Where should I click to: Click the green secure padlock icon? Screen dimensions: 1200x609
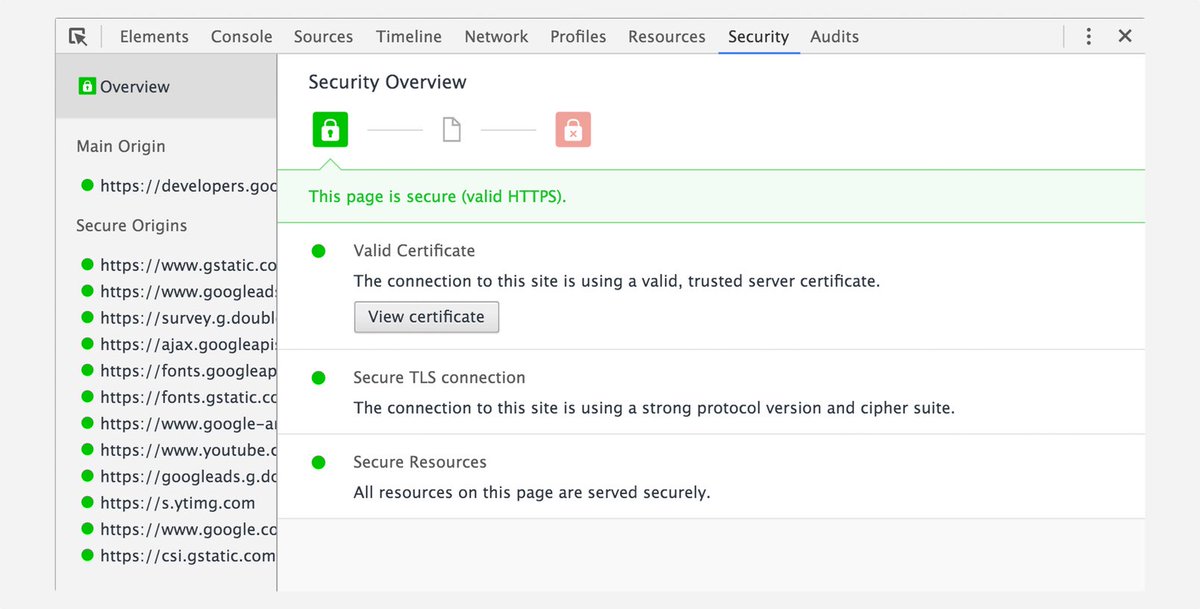pos(330,130)
